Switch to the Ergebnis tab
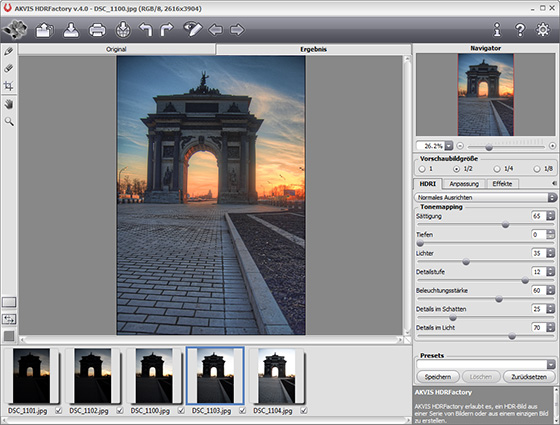The height and width of the screenshot is (425, 560). (x=313, y=49)
